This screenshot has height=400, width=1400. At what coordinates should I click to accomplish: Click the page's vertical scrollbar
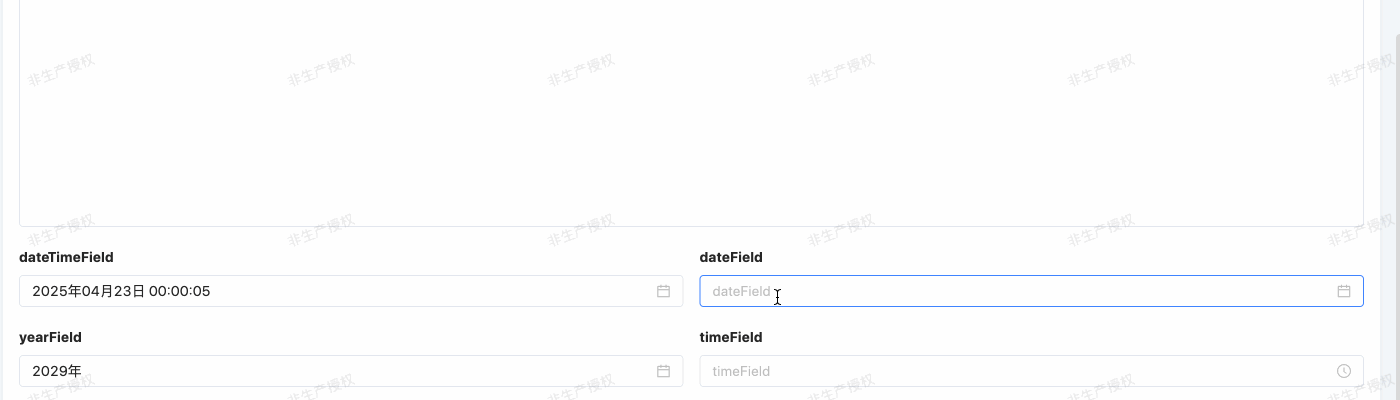1396,200
